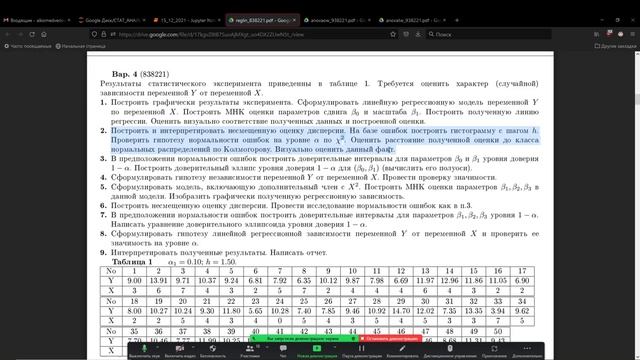Open Zoom Chat bubble
The image size is (640, 360).
pos(283,351)
